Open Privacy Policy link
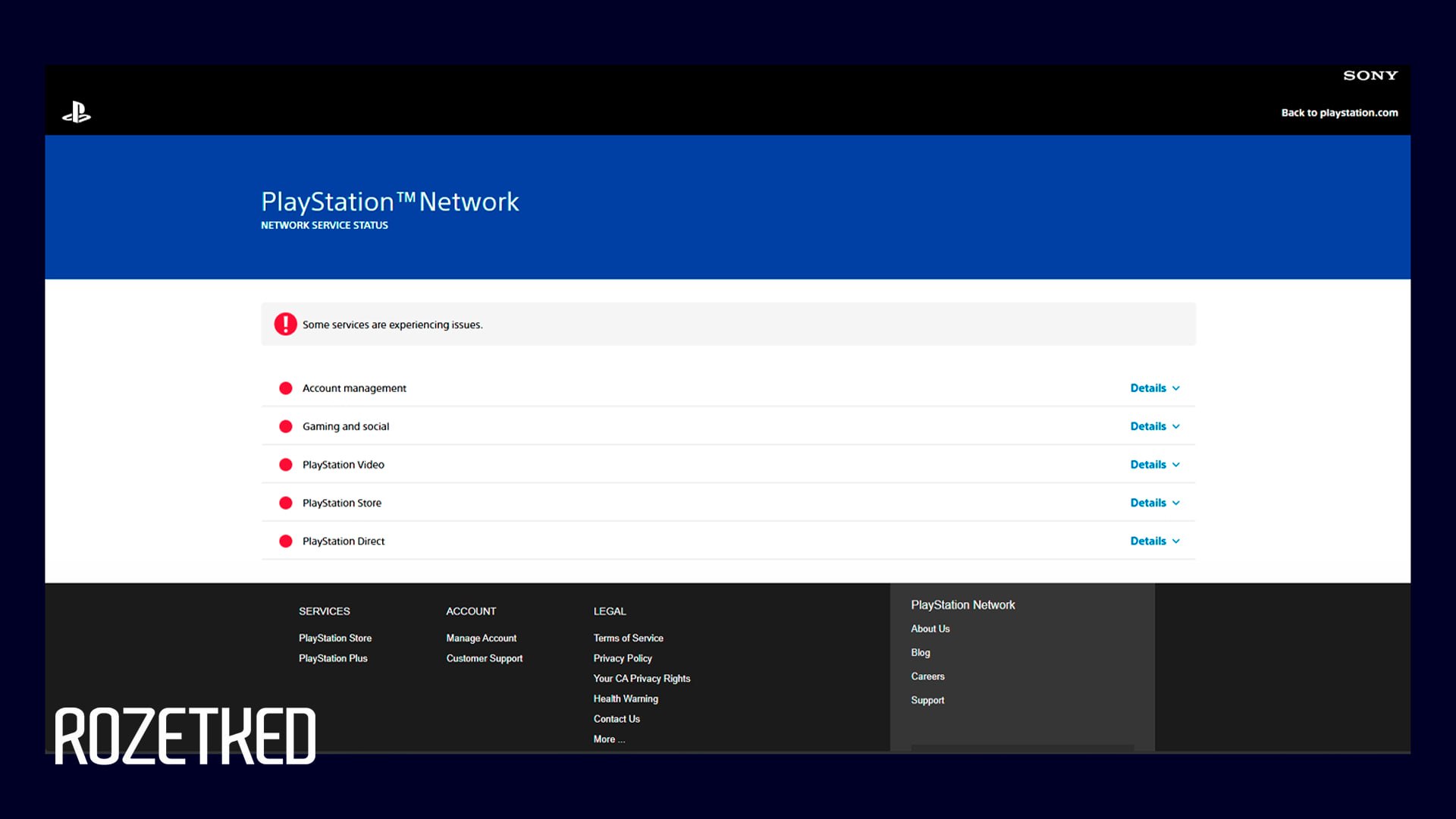The height and width of the screenshot is (819, 1456). pyautogui.click(x=623, y=658)
